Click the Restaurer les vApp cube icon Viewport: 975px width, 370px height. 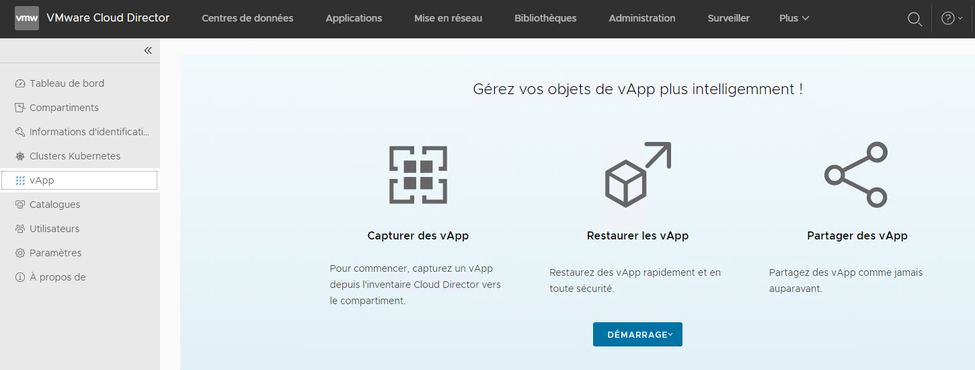click(x=637, y=175)
